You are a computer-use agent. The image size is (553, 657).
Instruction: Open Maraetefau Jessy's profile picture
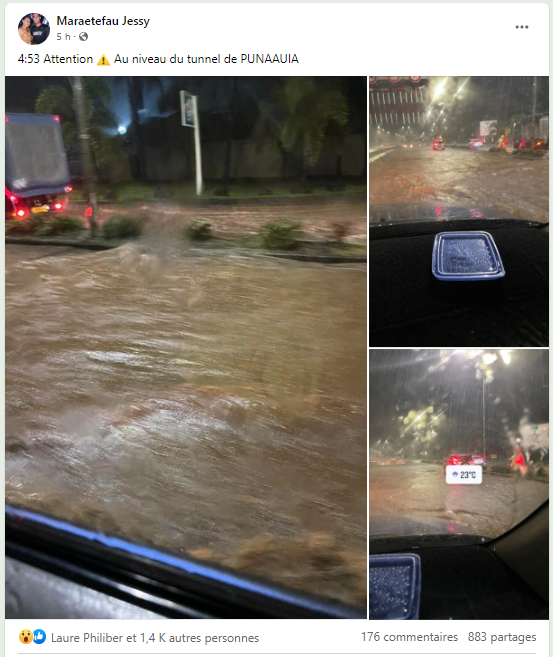point(34,29)
